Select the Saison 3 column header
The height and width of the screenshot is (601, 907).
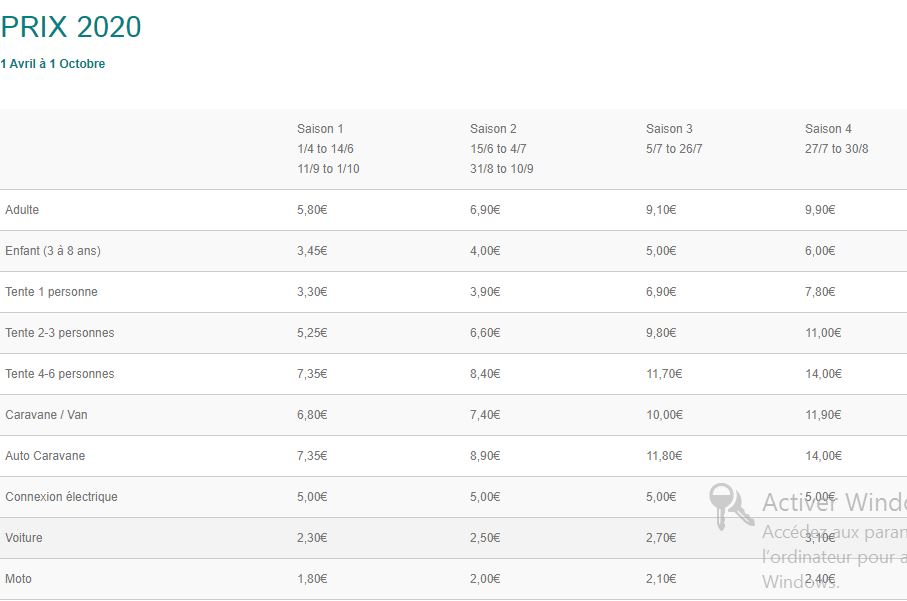coord(669,129)
